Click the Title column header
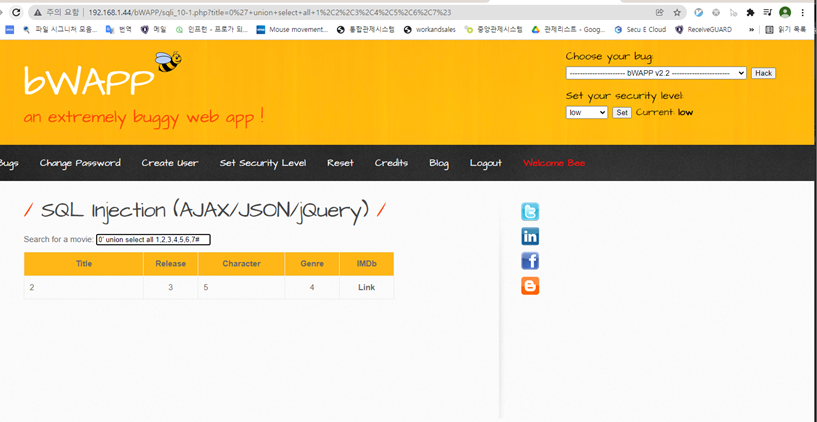The image size is (817, 422). 83,264
